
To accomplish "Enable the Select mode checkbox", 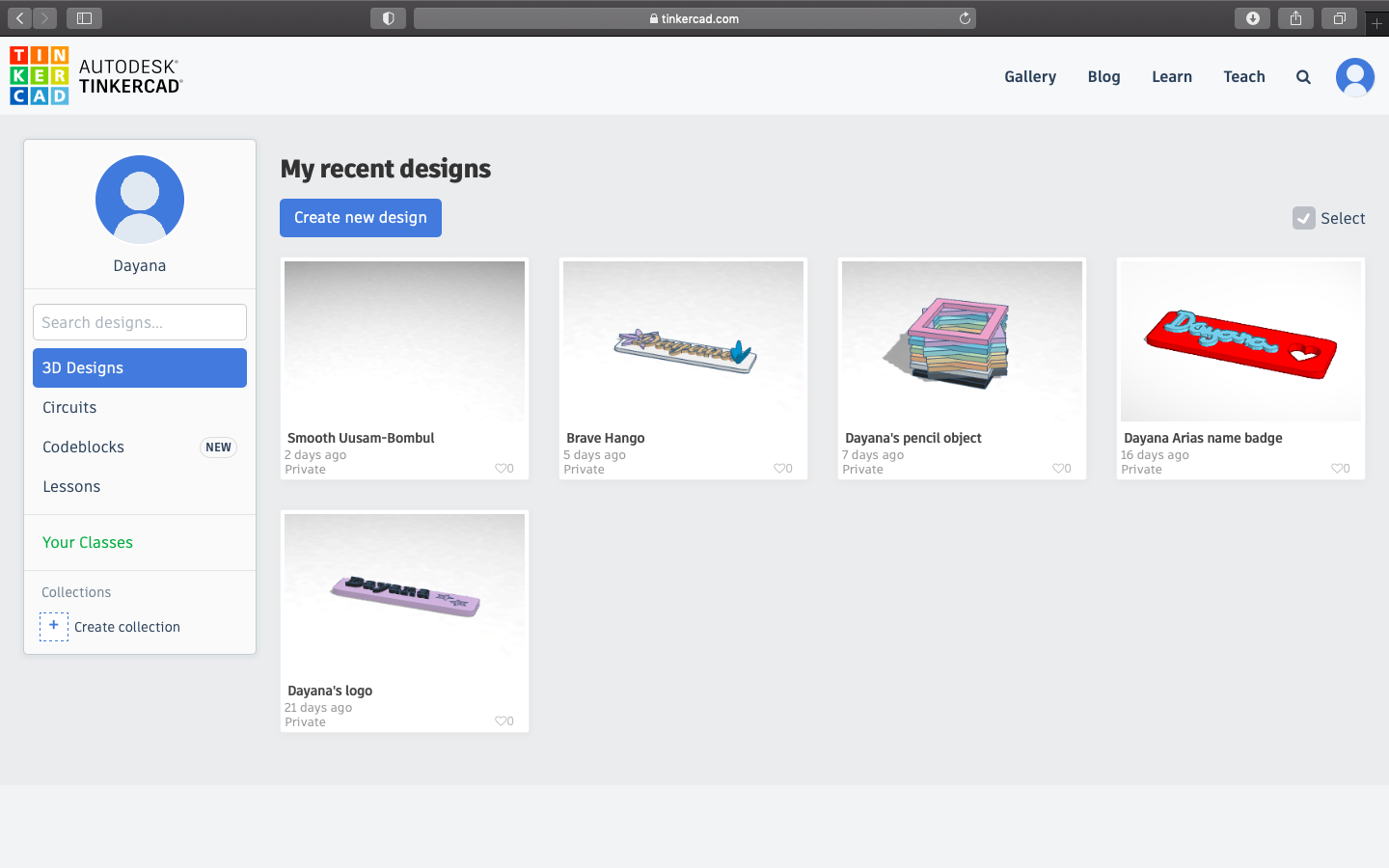I will [x=1304, y=218].
